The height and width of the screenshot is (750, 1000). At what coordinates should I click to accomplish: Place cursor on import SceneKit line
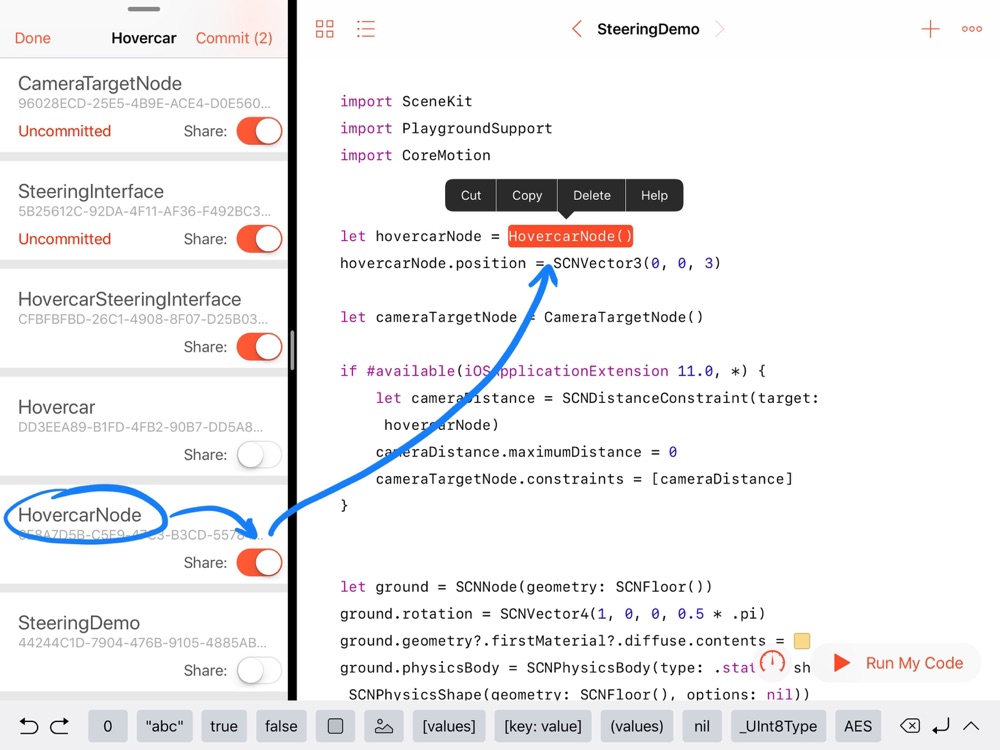(x=406, y=101)
